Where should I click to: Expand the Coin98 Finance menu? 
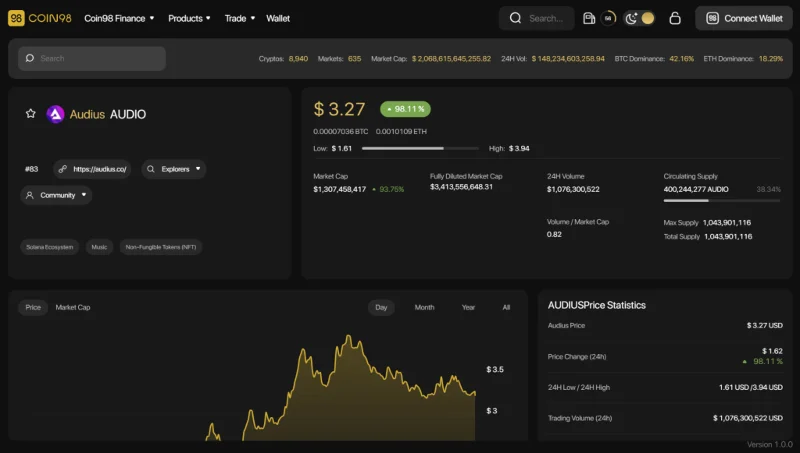[x=119, y=18]
